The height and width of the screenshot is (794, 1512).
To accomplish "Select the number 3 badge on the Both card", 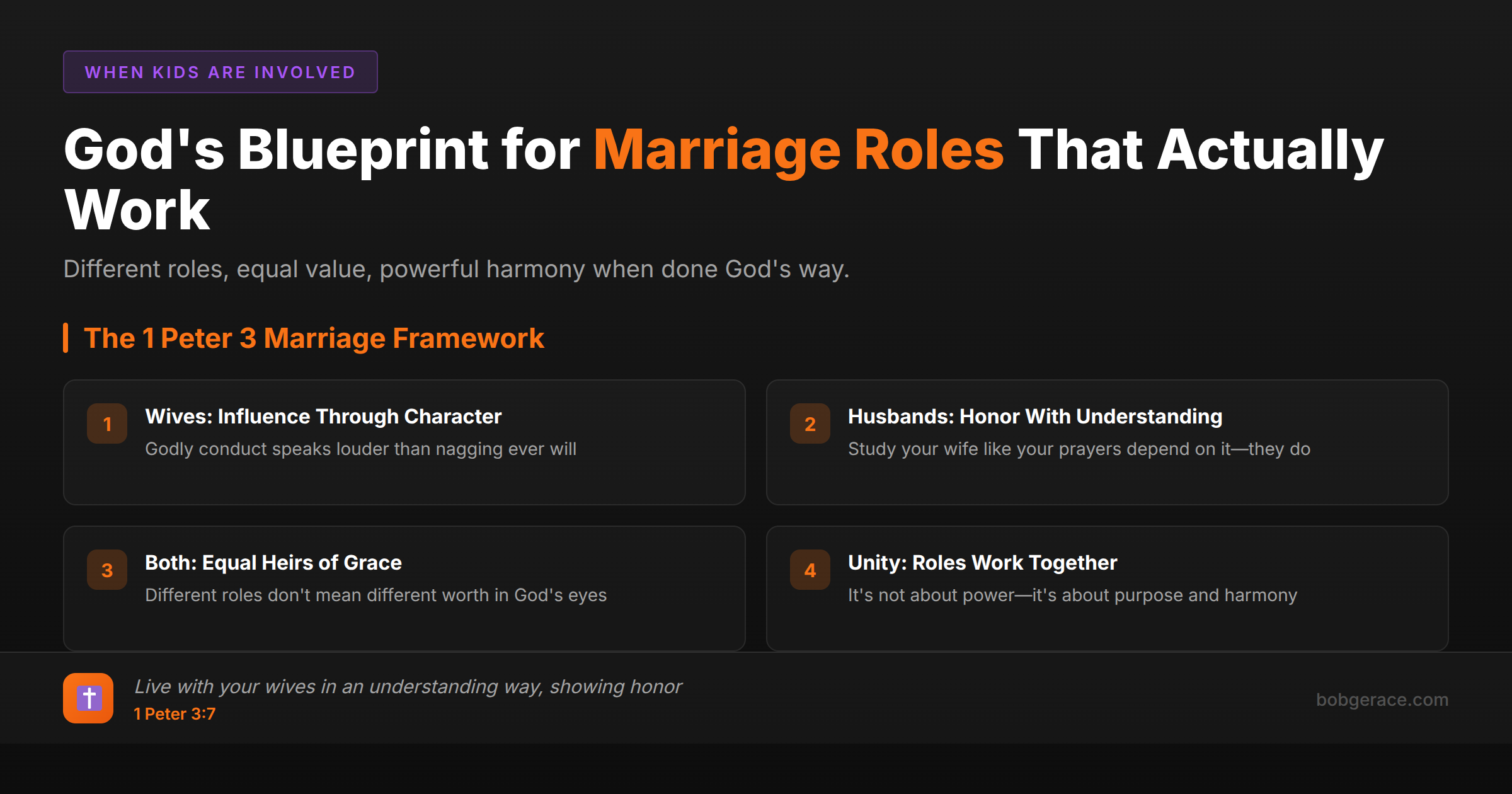I will coord(107,569).
